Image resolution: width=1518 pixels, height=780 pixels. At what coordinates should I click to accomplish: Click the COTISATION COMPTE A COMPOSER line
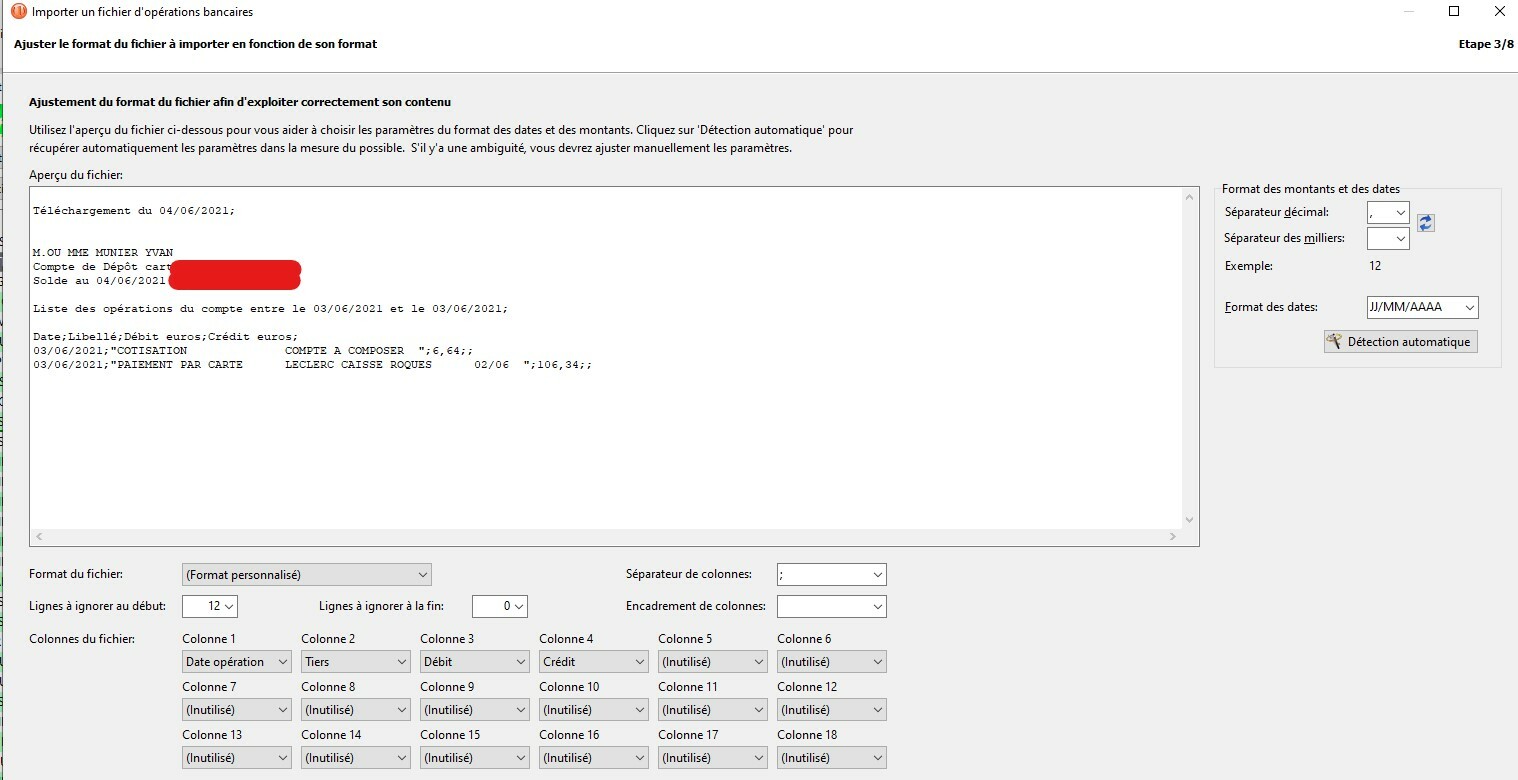point(253,351)
